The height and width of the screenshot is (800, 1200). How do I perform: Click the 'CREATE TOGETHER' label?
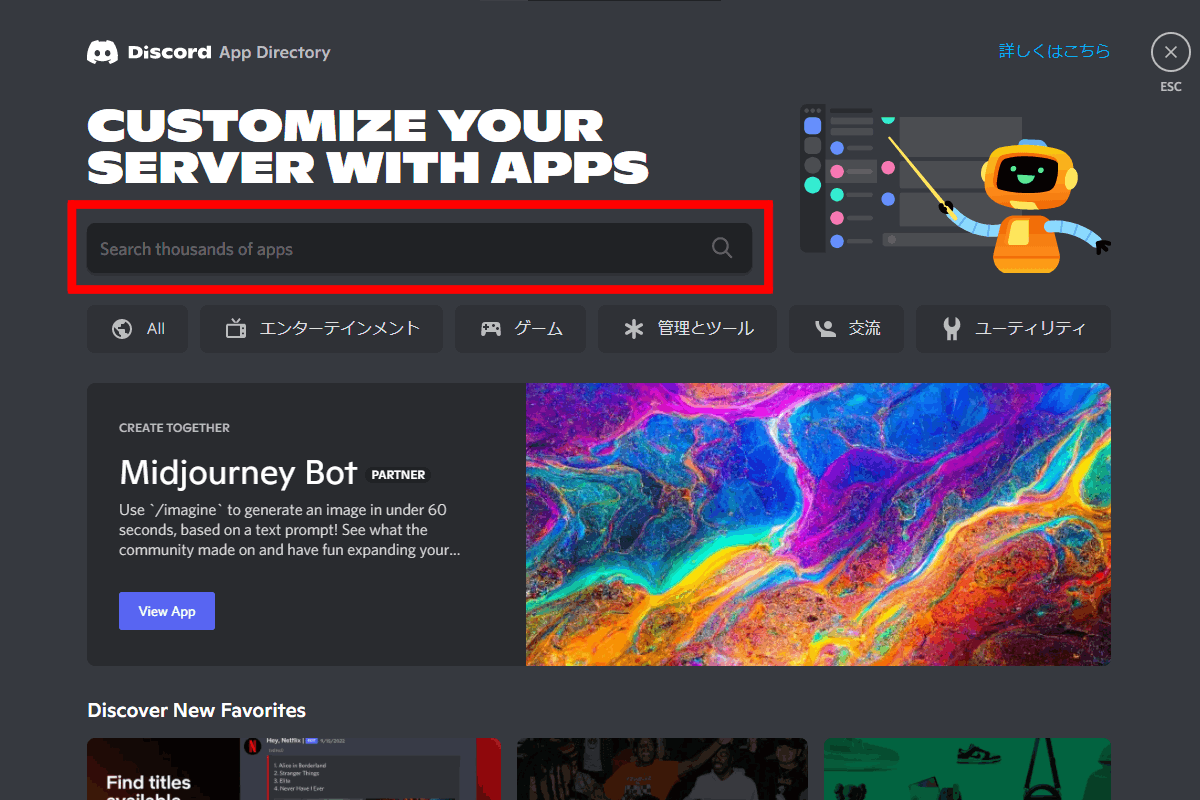174,428
